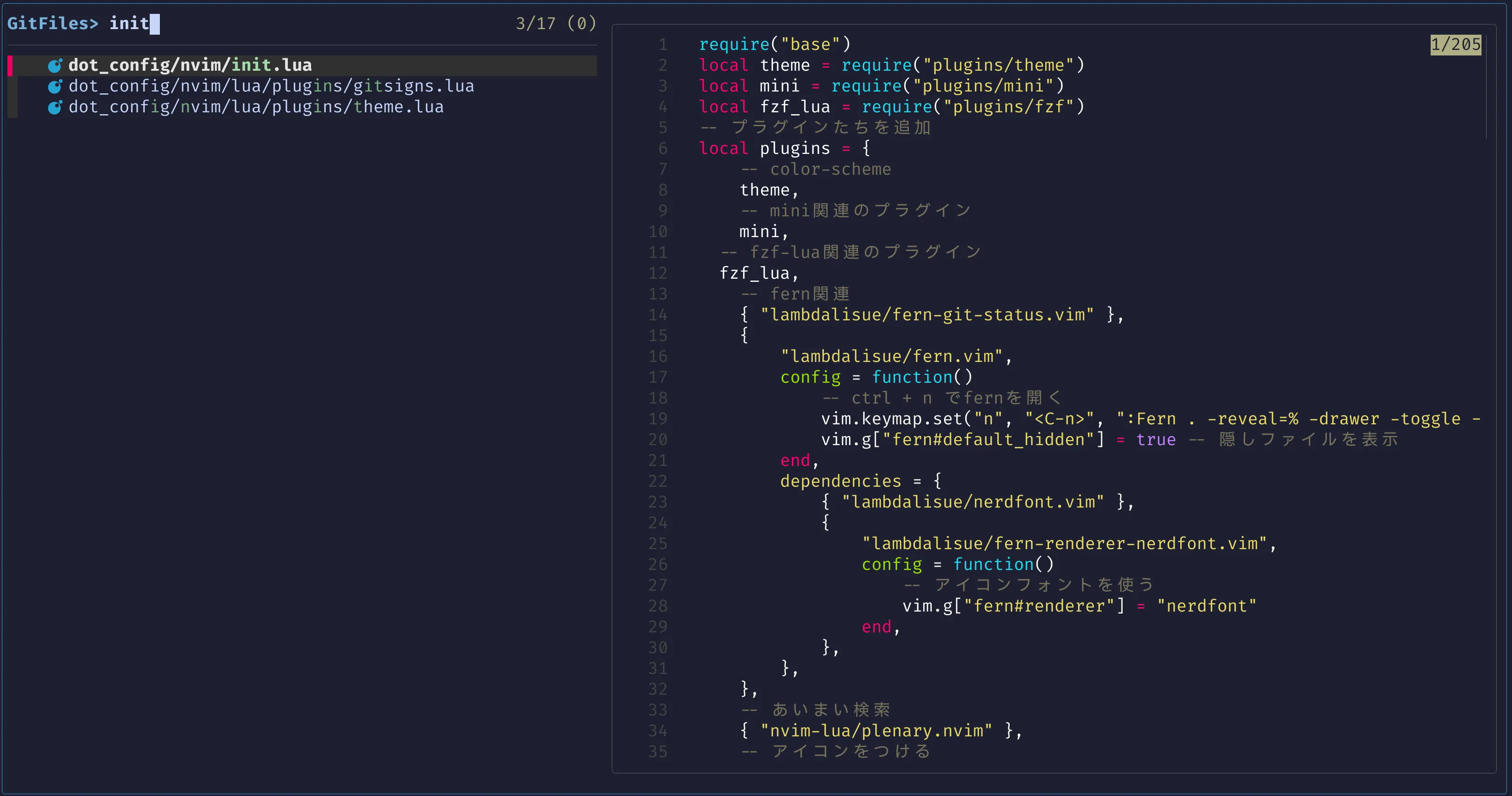Image resolution: width=1512 pixels, height=796 pixels.
Task: Click the Lua icon beside theme.lua
Action: (x=55, y=107)
